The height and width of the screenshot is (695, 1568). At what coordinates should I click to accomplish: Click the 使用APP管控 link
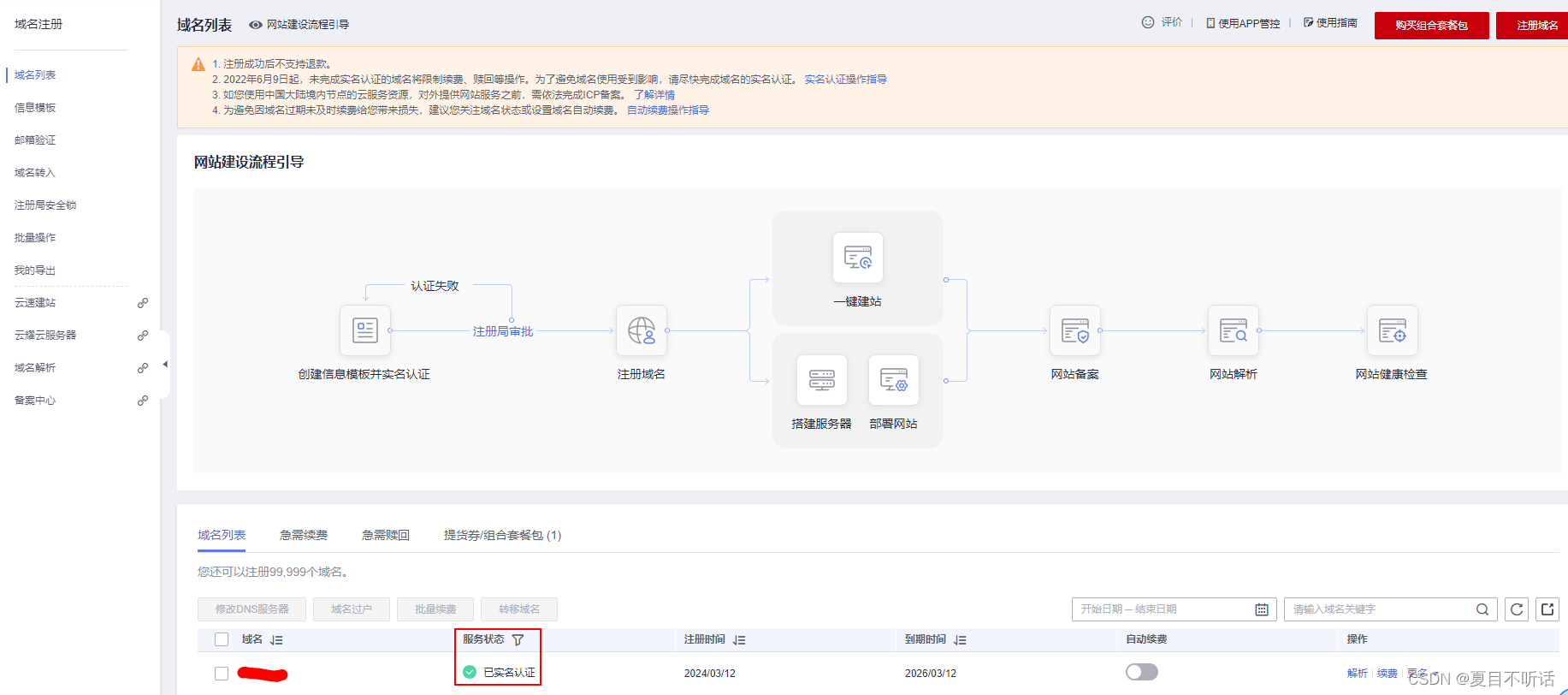[x=1243, y=23]
